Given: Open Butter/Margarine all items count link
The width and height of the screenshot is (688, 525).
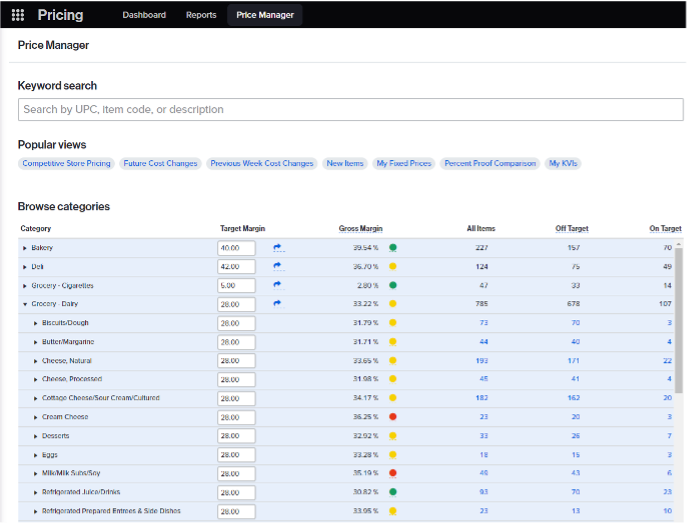Looking at the screenshot, I should pos(483,342).
